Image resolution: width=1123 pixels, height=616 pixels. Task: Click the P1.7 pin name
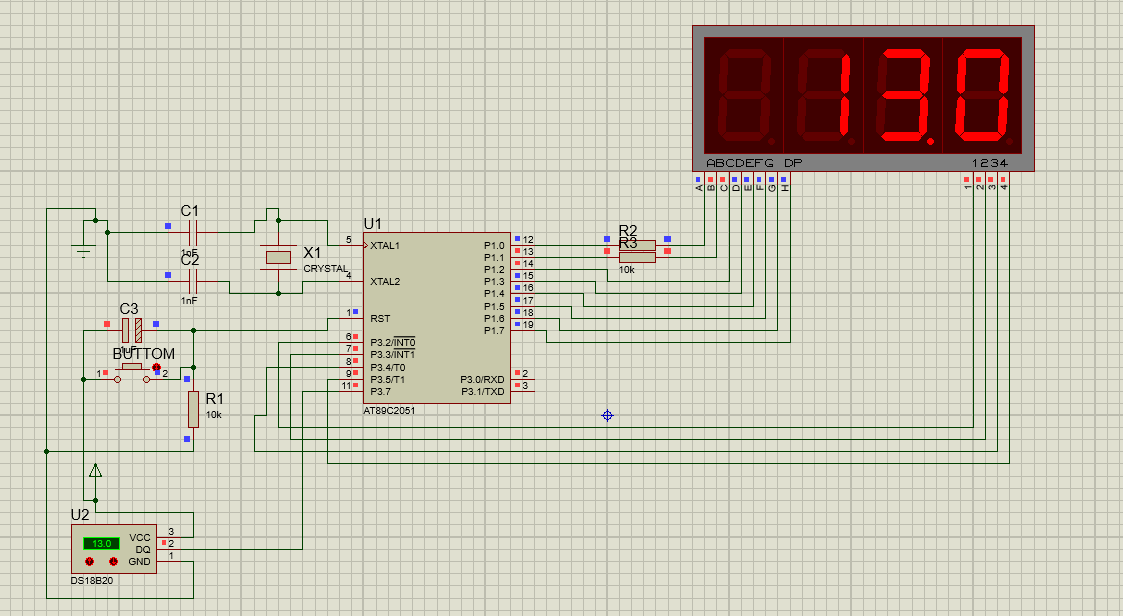pyautogui.click(x=494, y=330)
